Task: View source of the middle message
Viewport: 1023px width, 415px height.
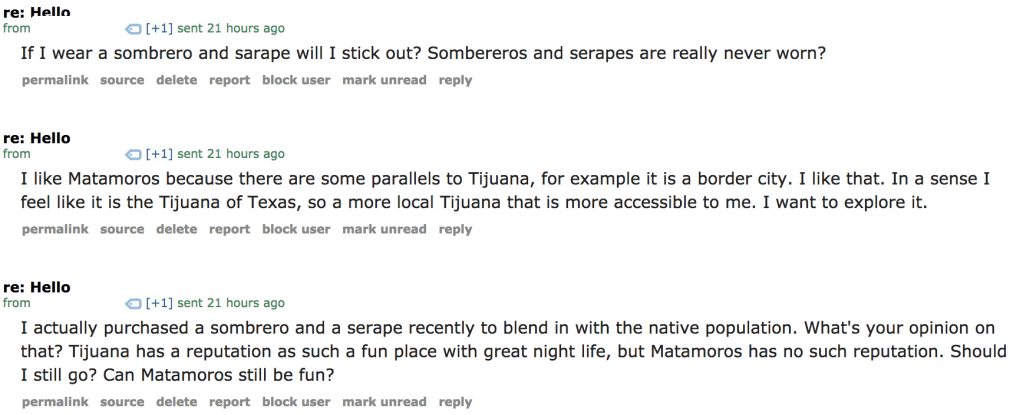Action: (122, 229)
